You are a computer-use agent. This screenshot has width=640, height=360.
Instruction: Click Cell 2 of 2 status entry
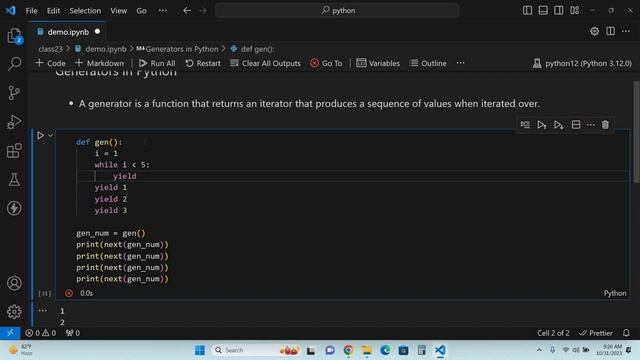pyautogui.click(x=553, y=333)
